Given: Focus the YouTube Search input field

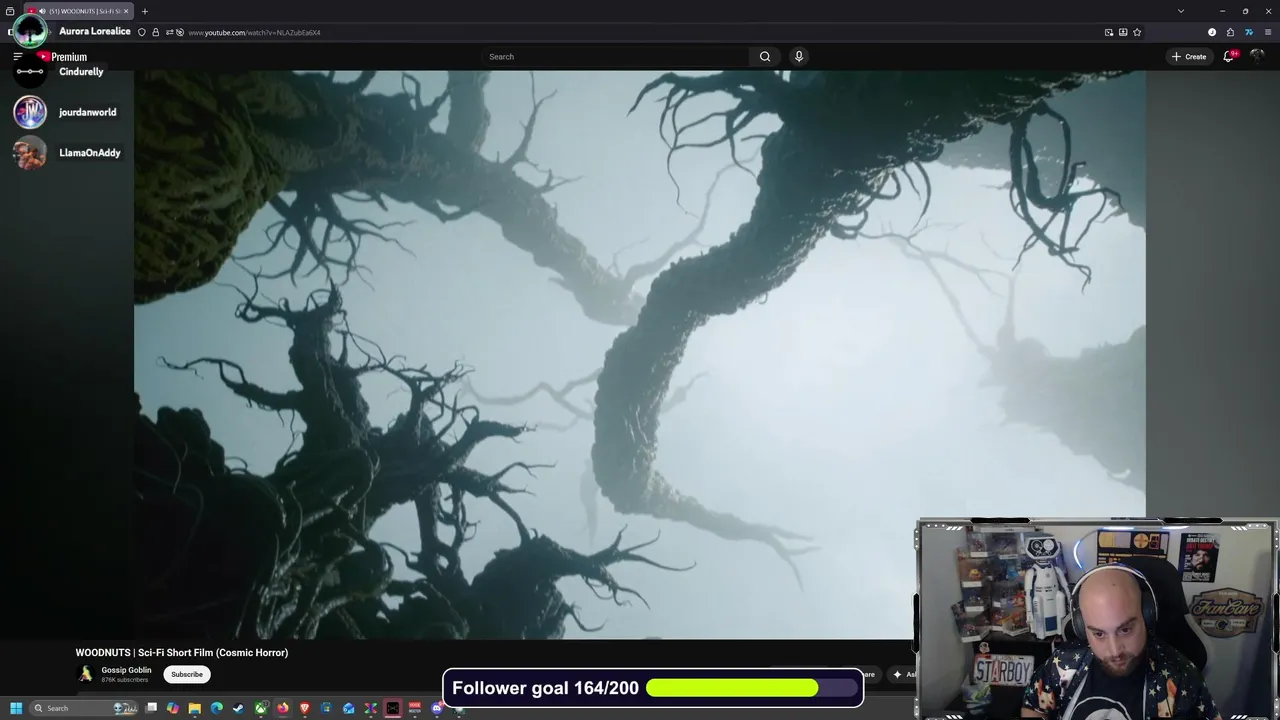Looking at the screenshot, I should 615,57.
